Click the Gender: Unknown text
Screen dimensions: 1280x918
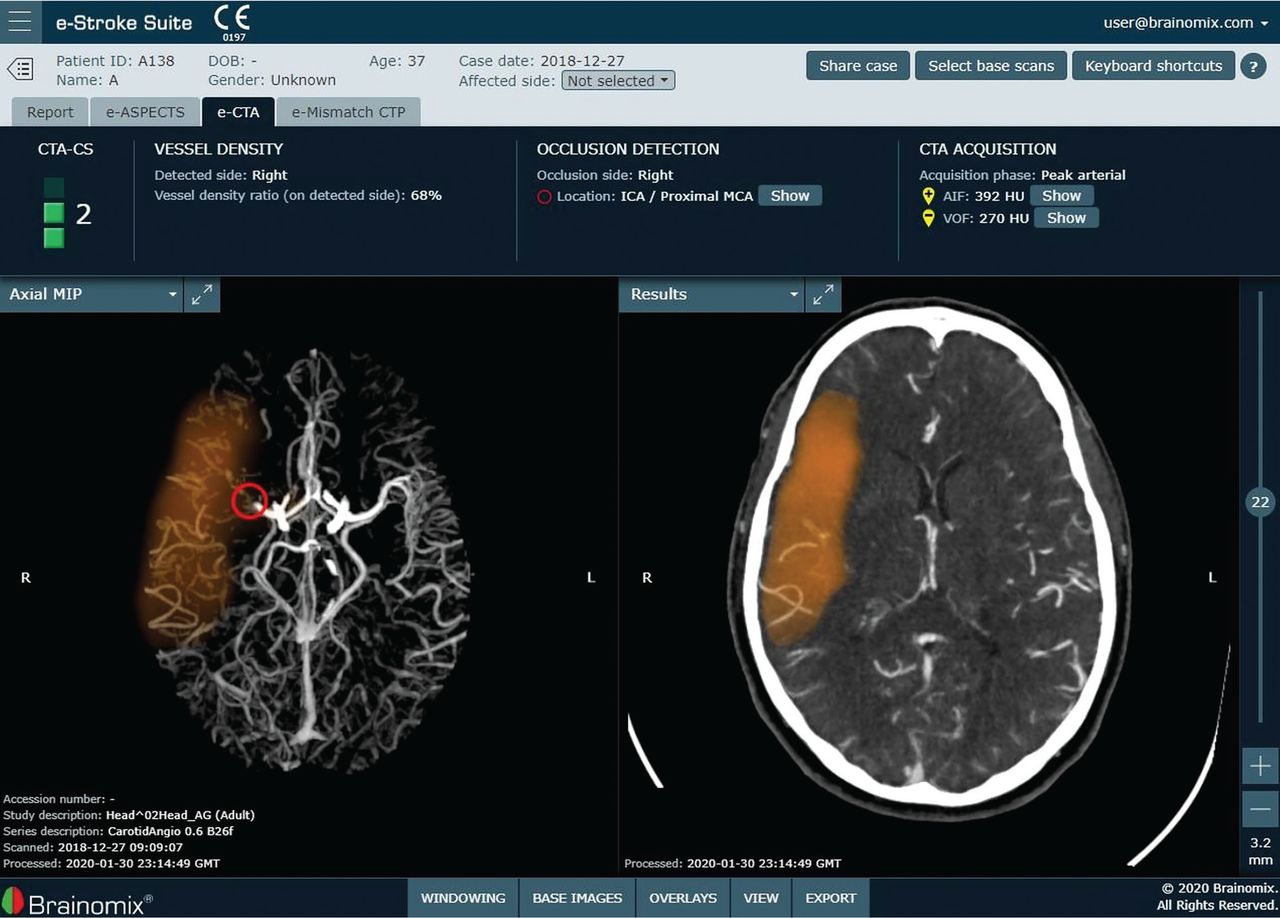(272, 80)
